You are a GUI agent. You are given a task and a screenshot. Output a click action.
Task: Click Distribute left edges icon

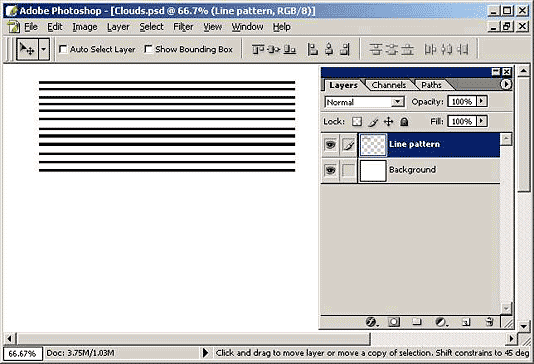click(430, 50)
